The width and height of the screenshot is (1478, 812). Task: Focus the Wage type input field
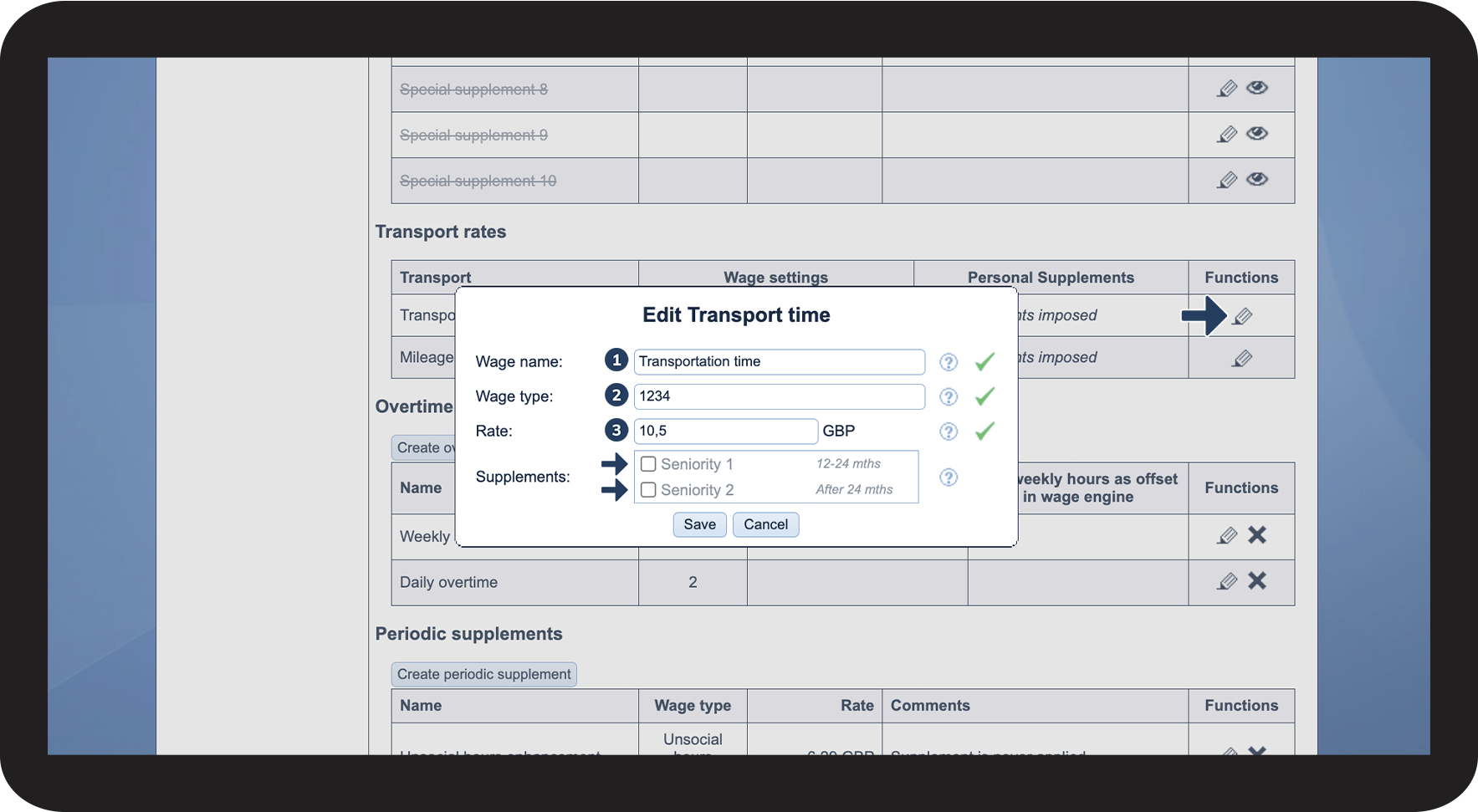(x=779, y=396)
